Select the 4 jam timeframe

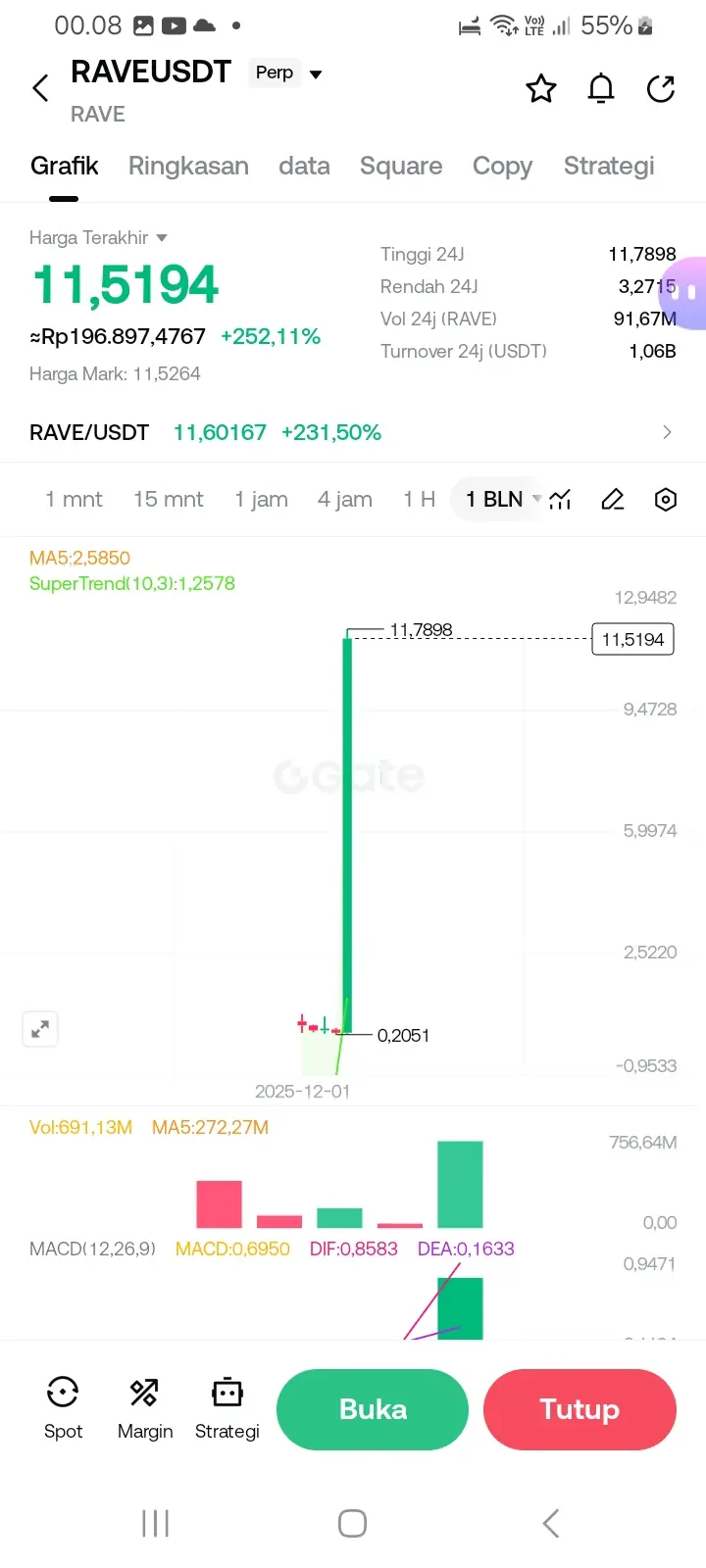[x=345, y=500]
